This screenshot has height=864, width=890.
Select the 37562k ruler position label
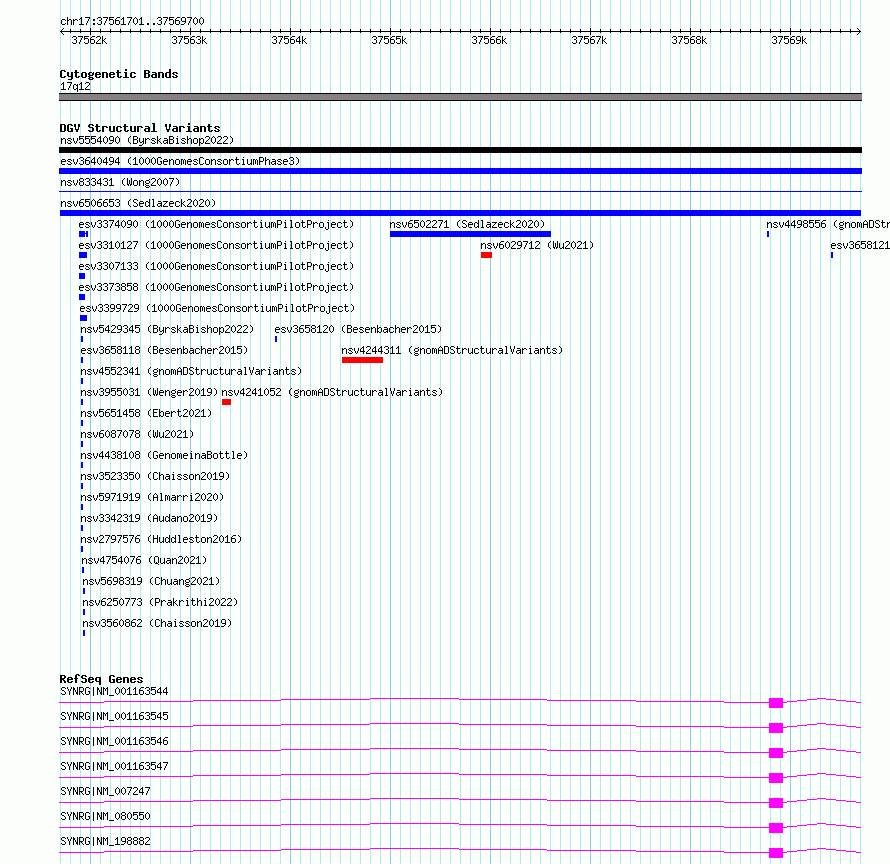click(x=89, y=40)
